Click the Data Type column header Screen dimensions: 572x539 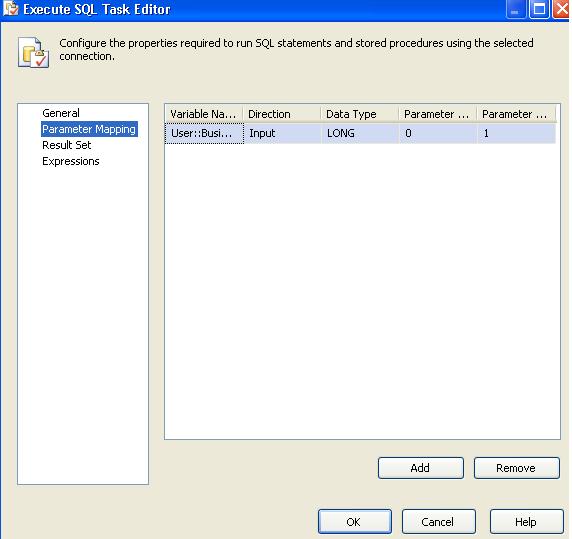point(360,114)
